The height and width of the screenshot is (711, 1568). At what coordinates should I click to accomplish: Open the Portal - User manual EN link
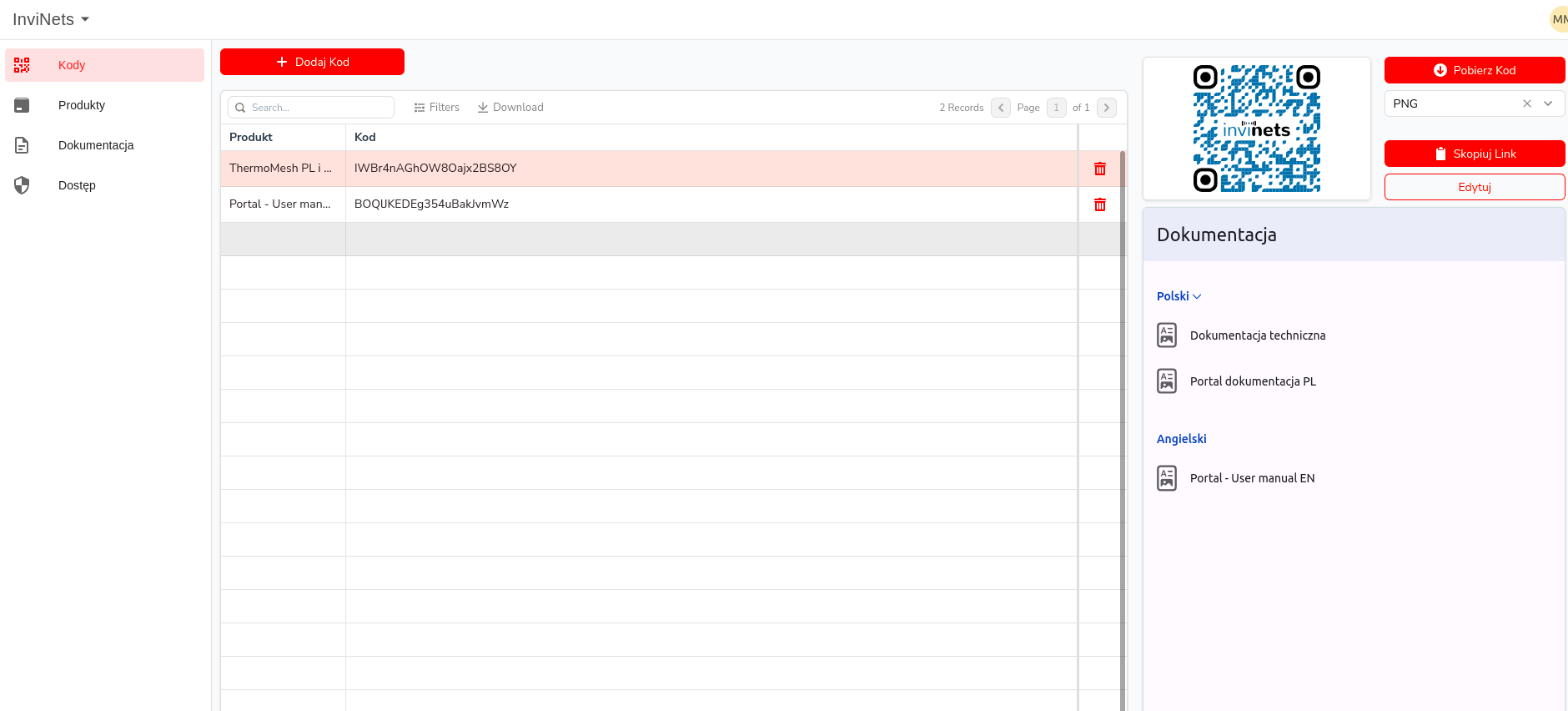(x=1252, y=478)
